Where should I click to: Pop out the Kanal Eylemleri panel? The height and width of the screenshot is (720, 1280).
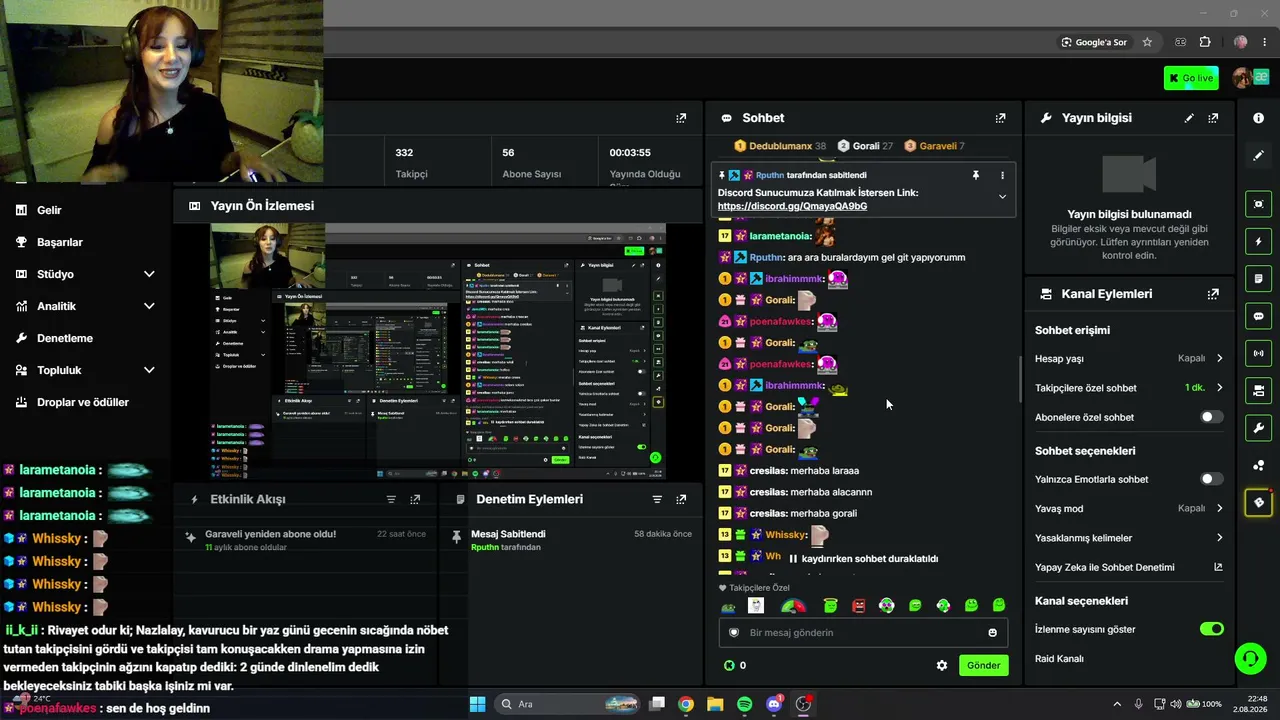coord(1213,294)
